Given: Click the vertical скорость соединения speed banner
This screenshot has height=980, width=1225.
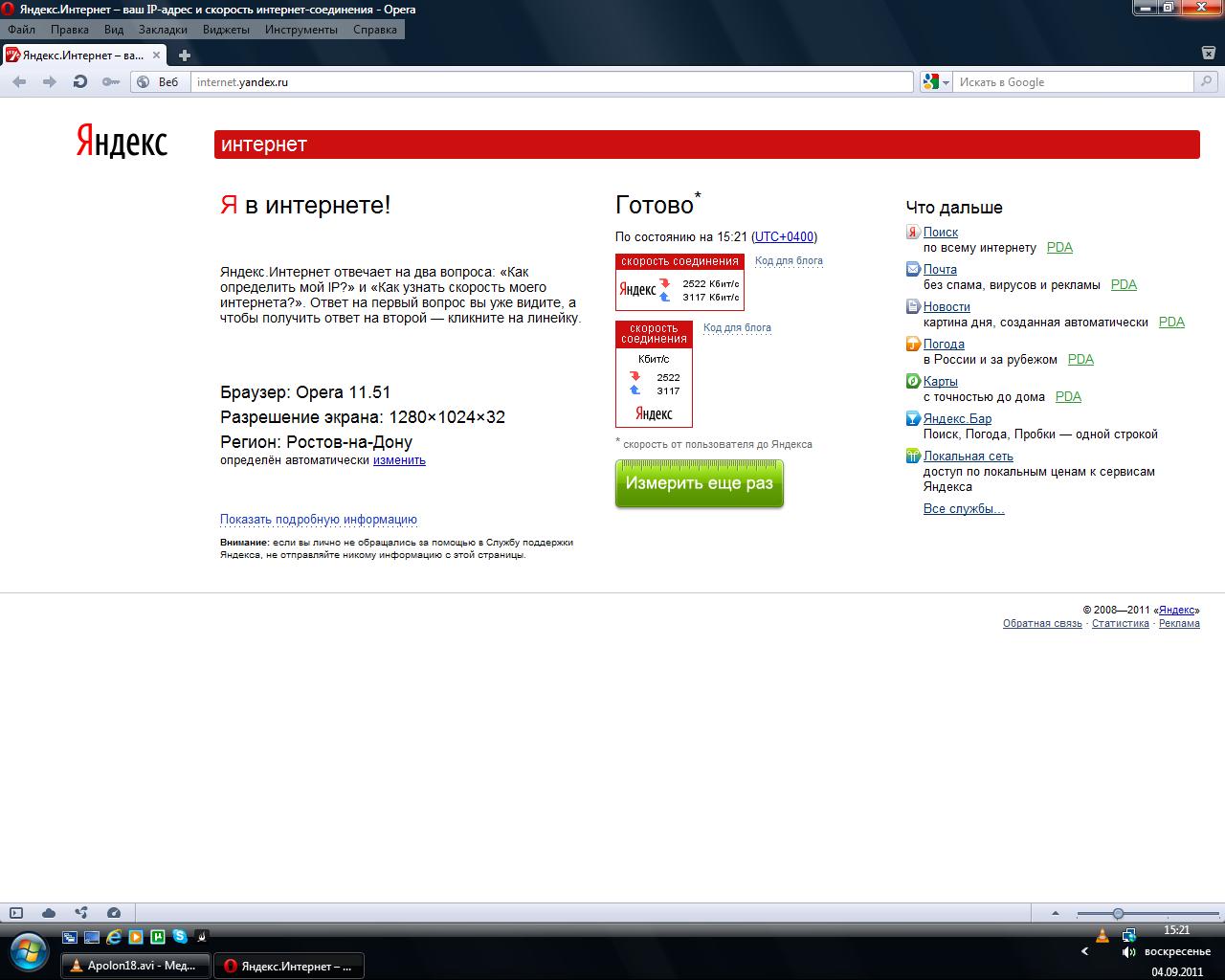Looking at the screenshot, I should coord(654,374).
